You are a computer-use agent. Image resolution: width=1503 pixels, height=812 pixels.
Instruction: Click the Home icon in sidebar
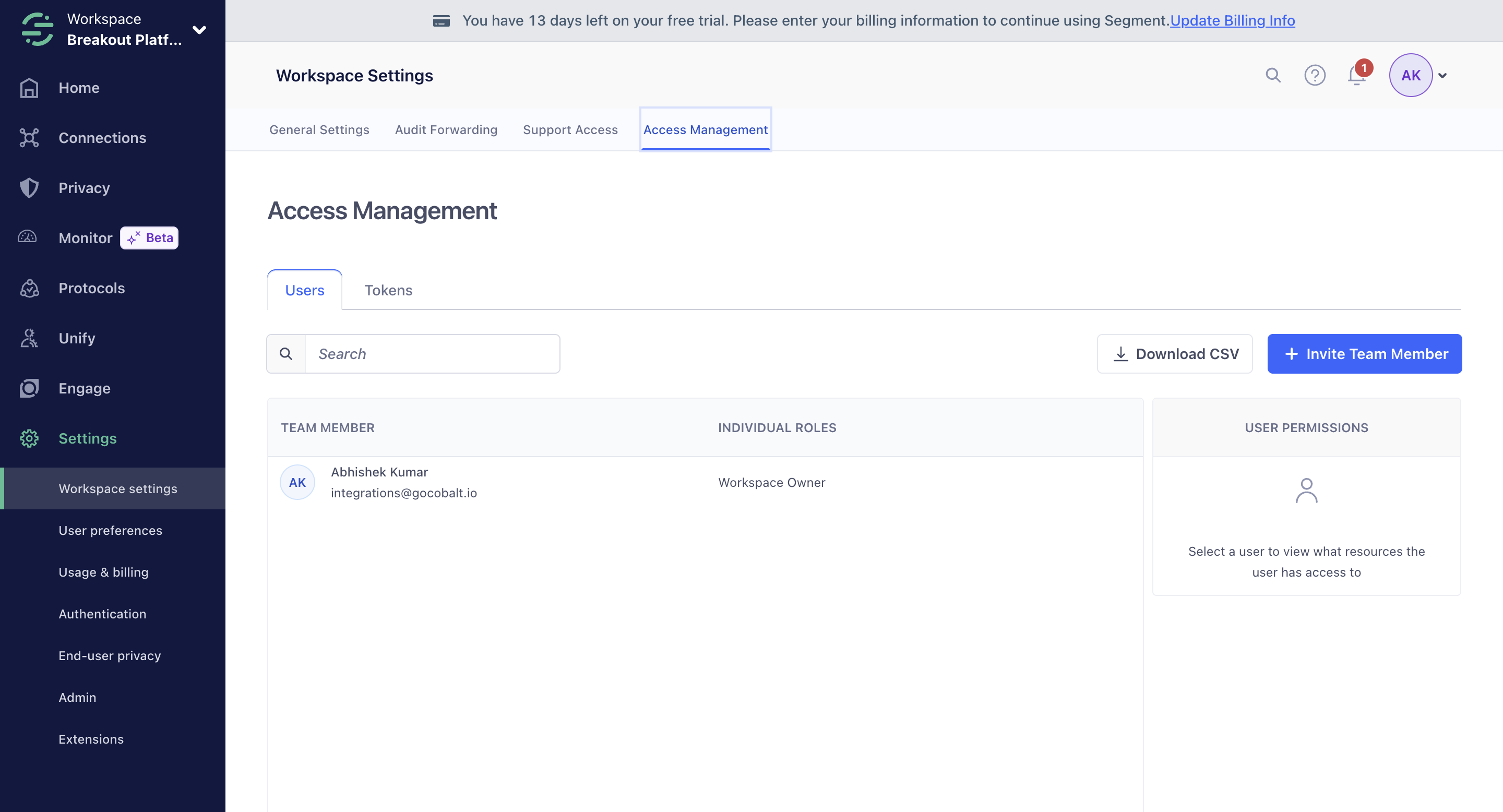click(29, 88)
